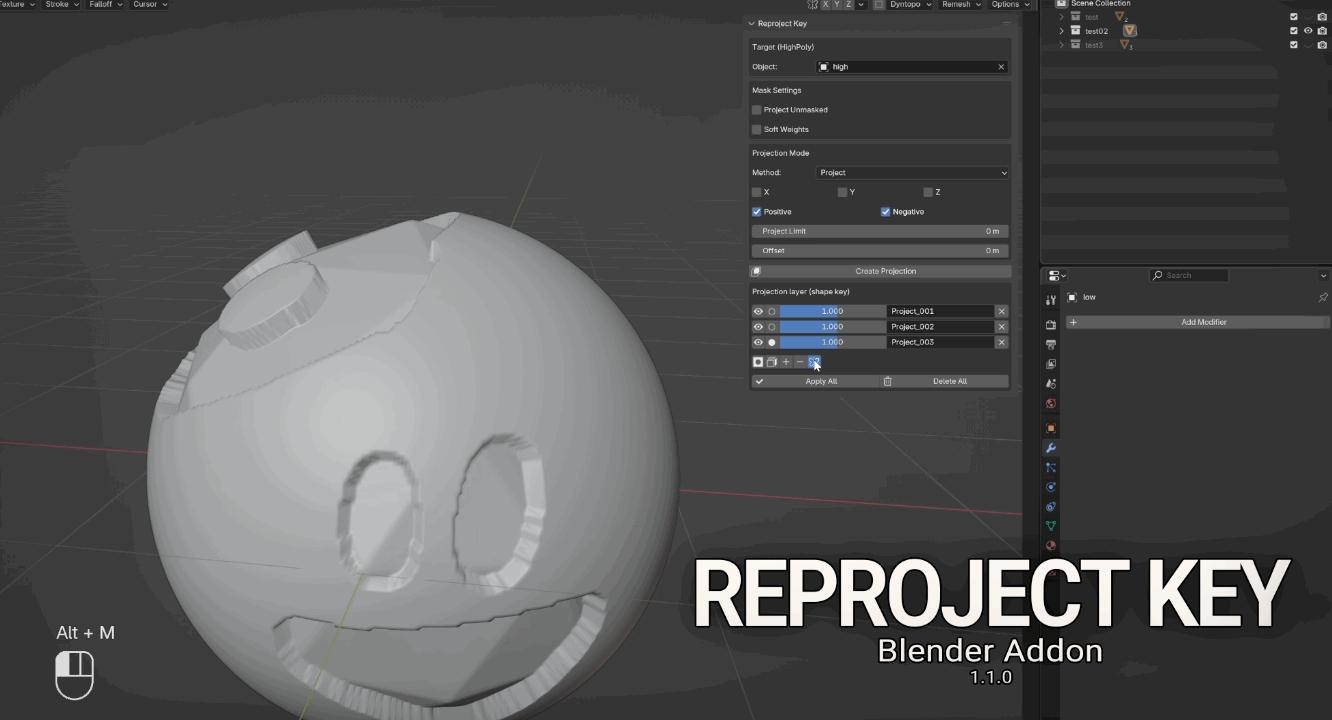The image size is (1332, 720).
Task: Delete the Project_003 layer with its X
Action: click(x=1001, y=342)
